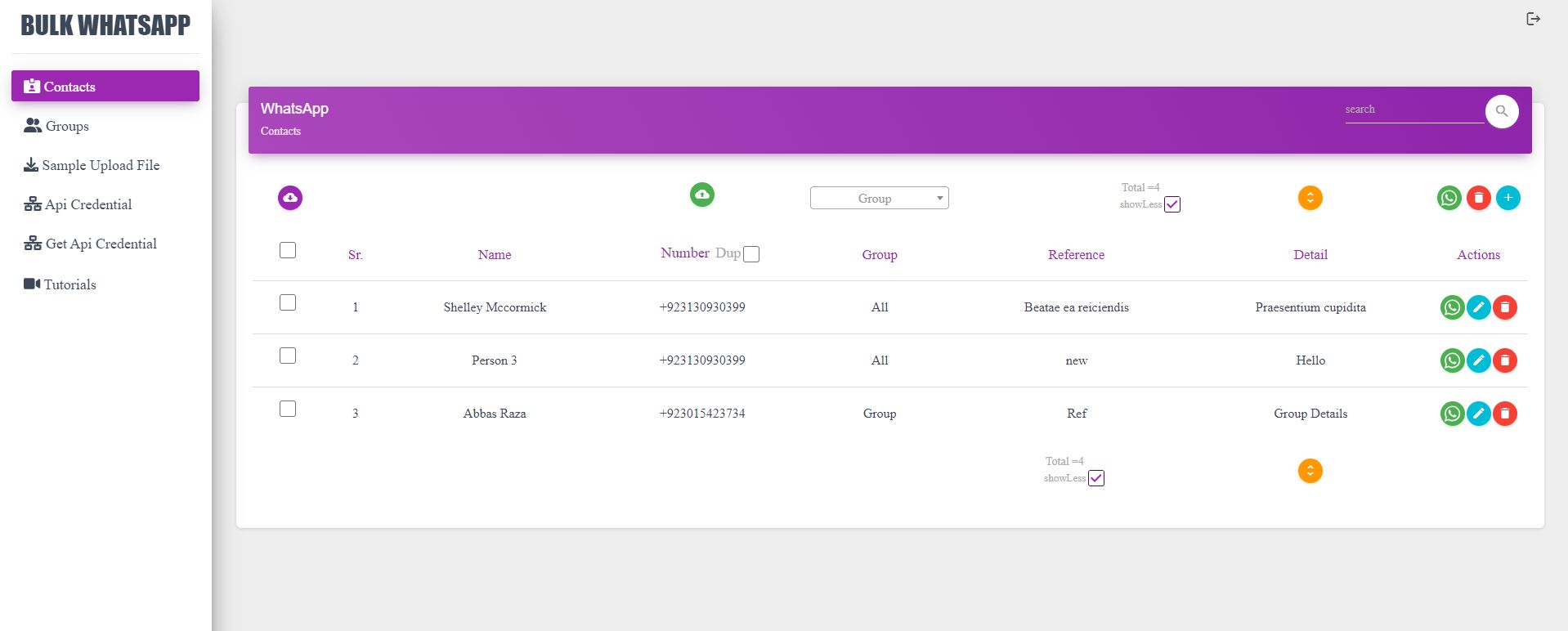Toggle the Dup duplicate numbers checkbox
This screenshot has width=1568, height=631.
pos(751,254)
